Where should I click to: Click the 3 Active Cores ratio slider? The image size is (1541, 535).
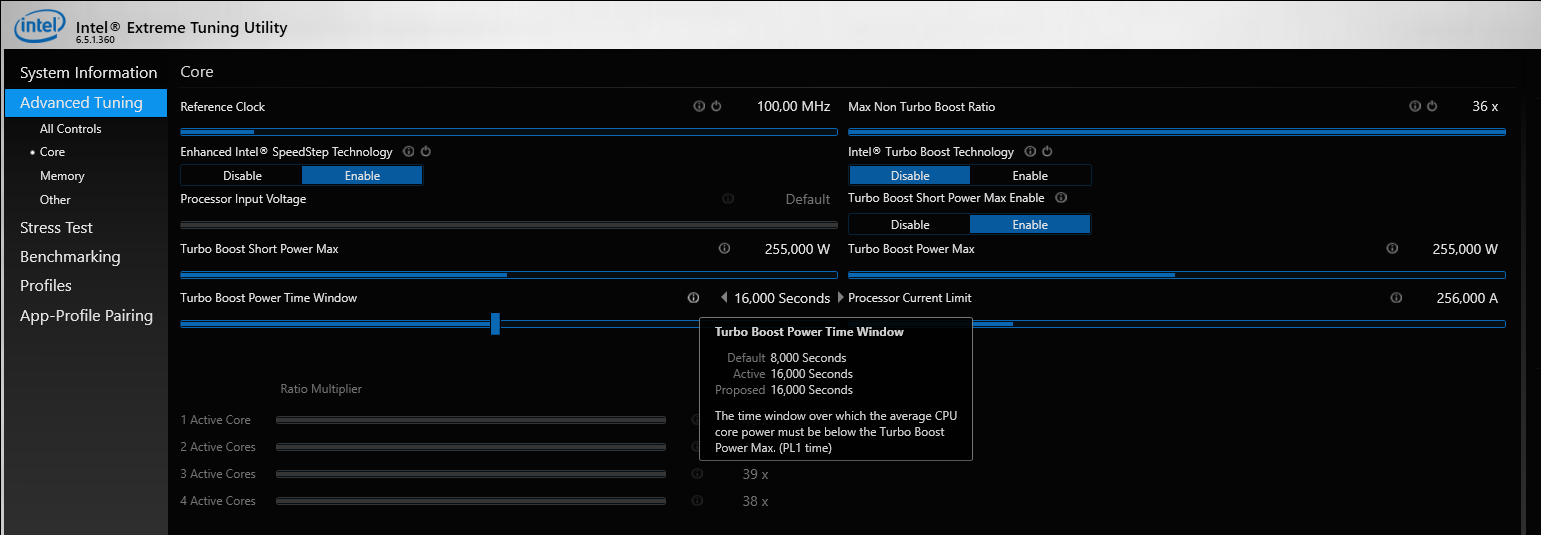pyautogui.click(x=471, y=474)
